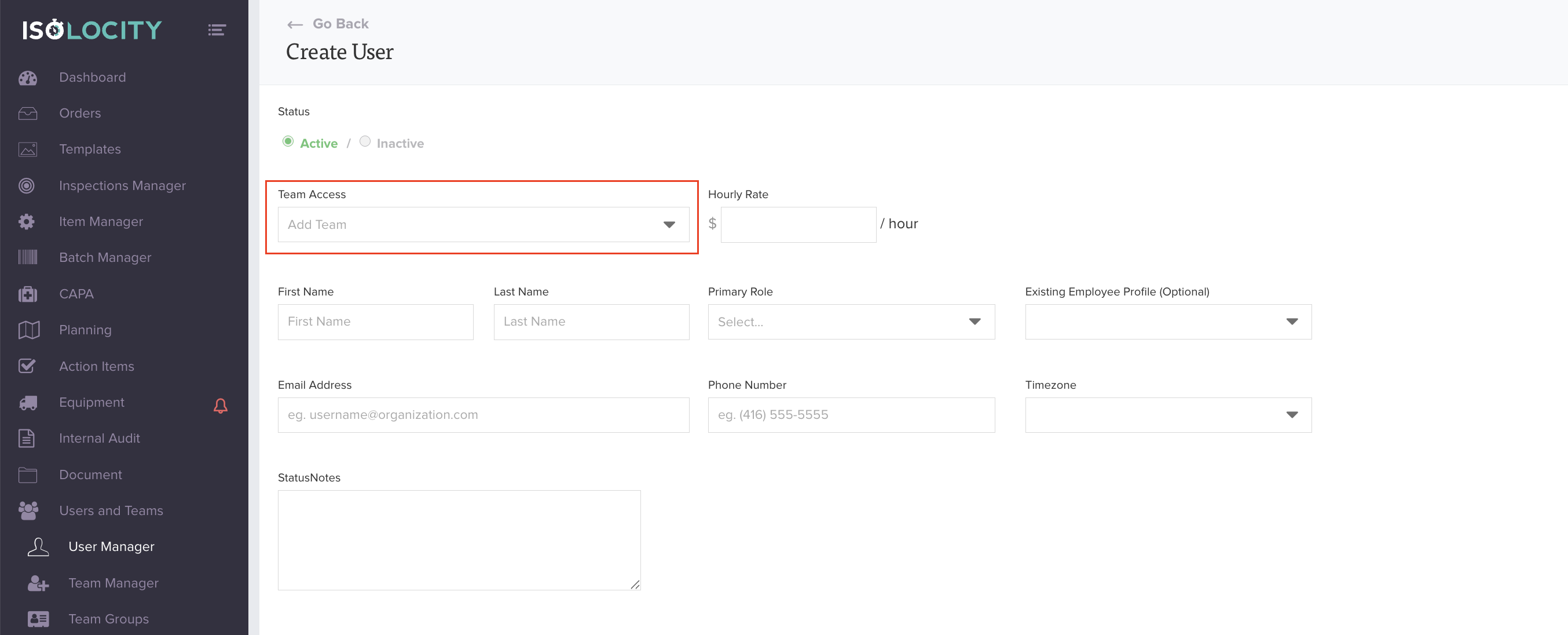Click the CAPA first-aid kit icon

[x=28, y=294]
